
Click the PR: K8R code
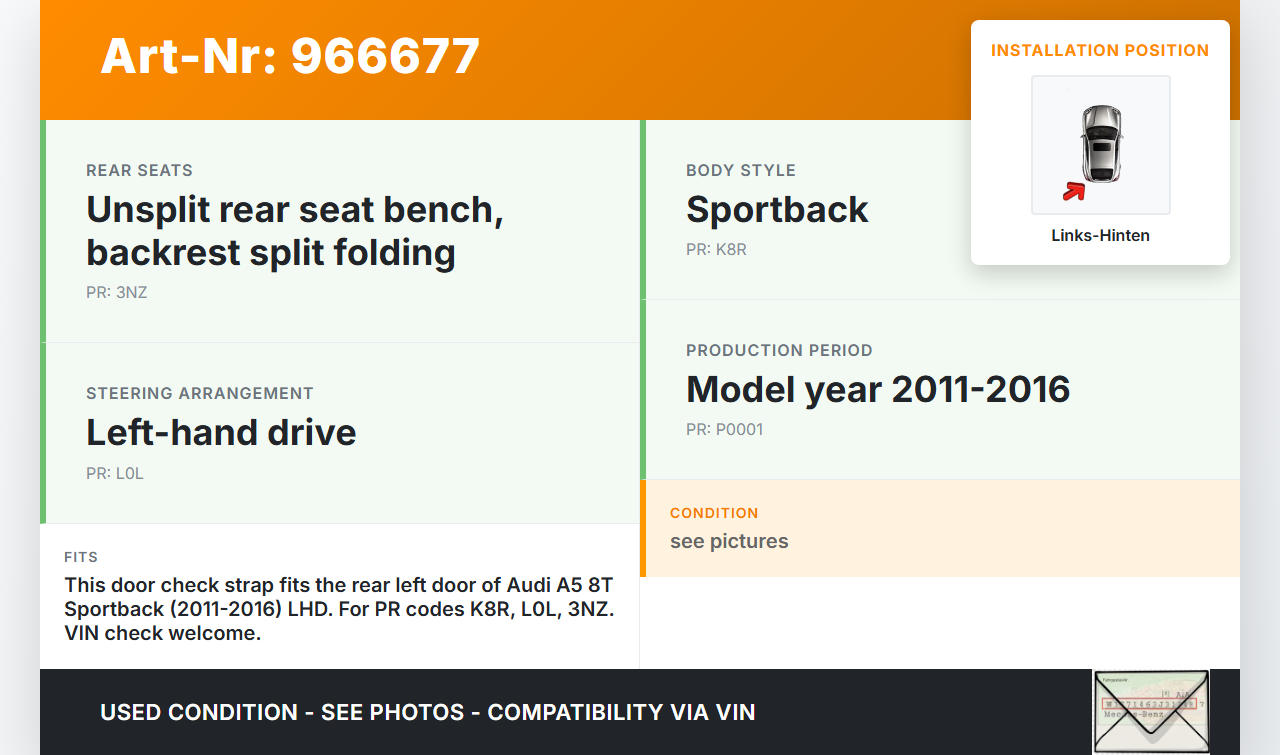[x=716, y=250]
